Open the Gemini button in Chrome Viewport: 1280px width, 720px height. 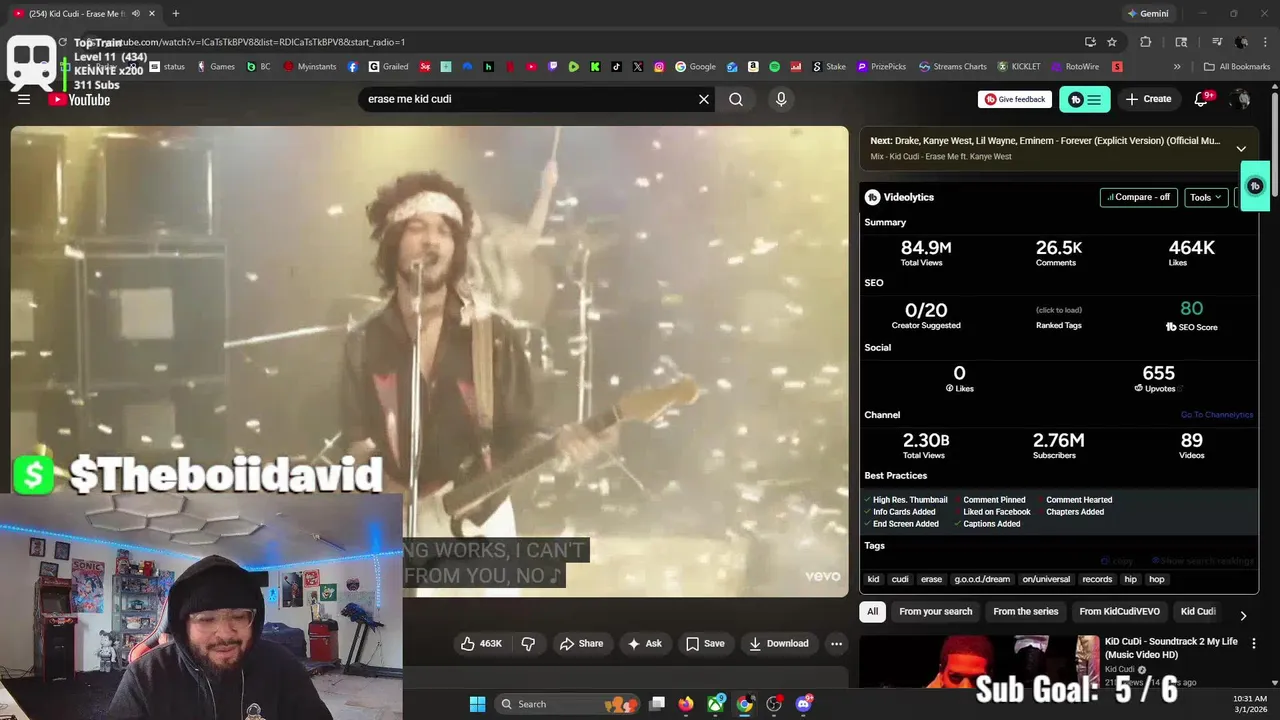(x=1148, y=14)
